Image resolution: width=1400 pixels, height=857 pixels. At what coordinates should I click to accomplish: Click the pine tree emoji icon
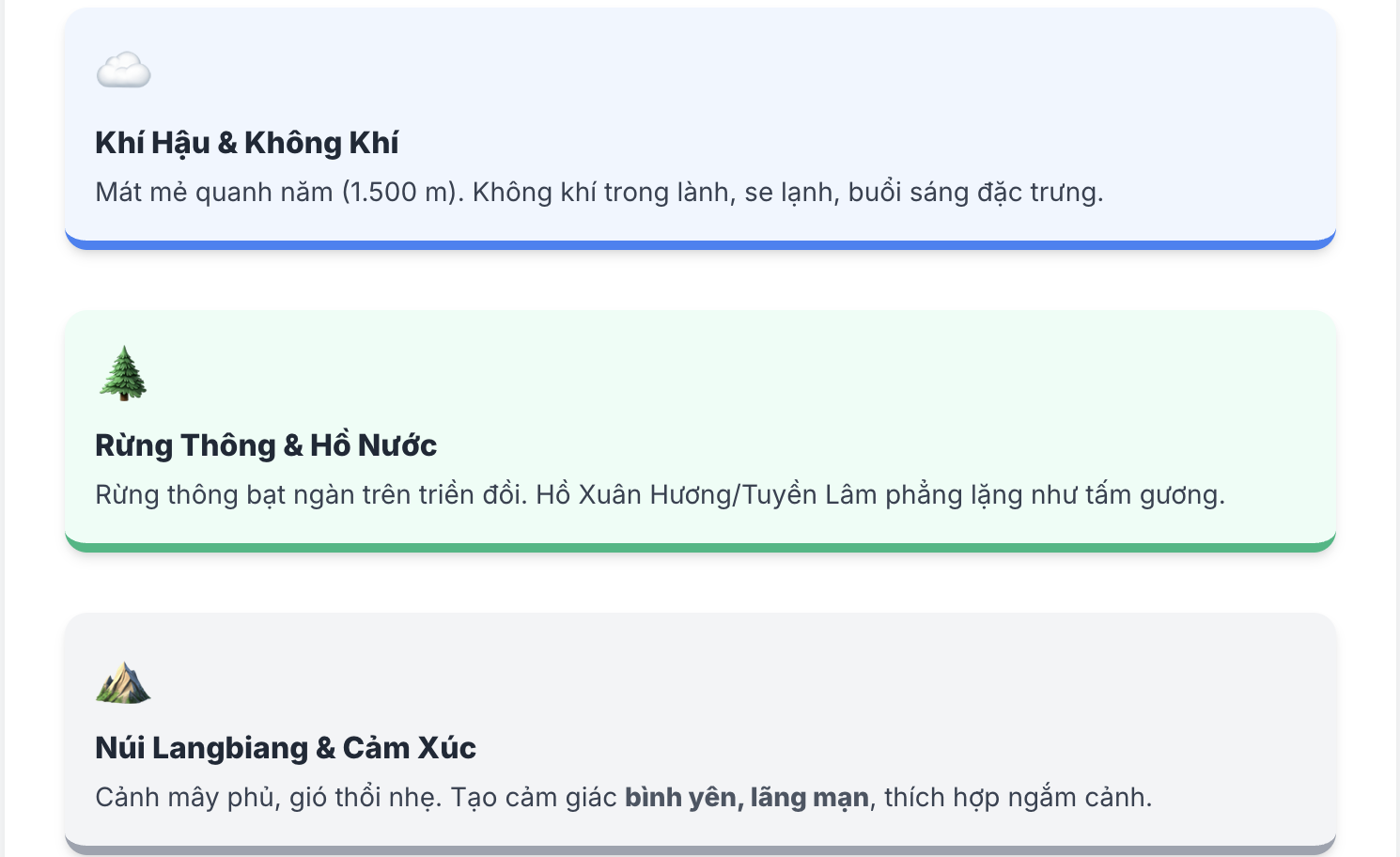(123, 373)
